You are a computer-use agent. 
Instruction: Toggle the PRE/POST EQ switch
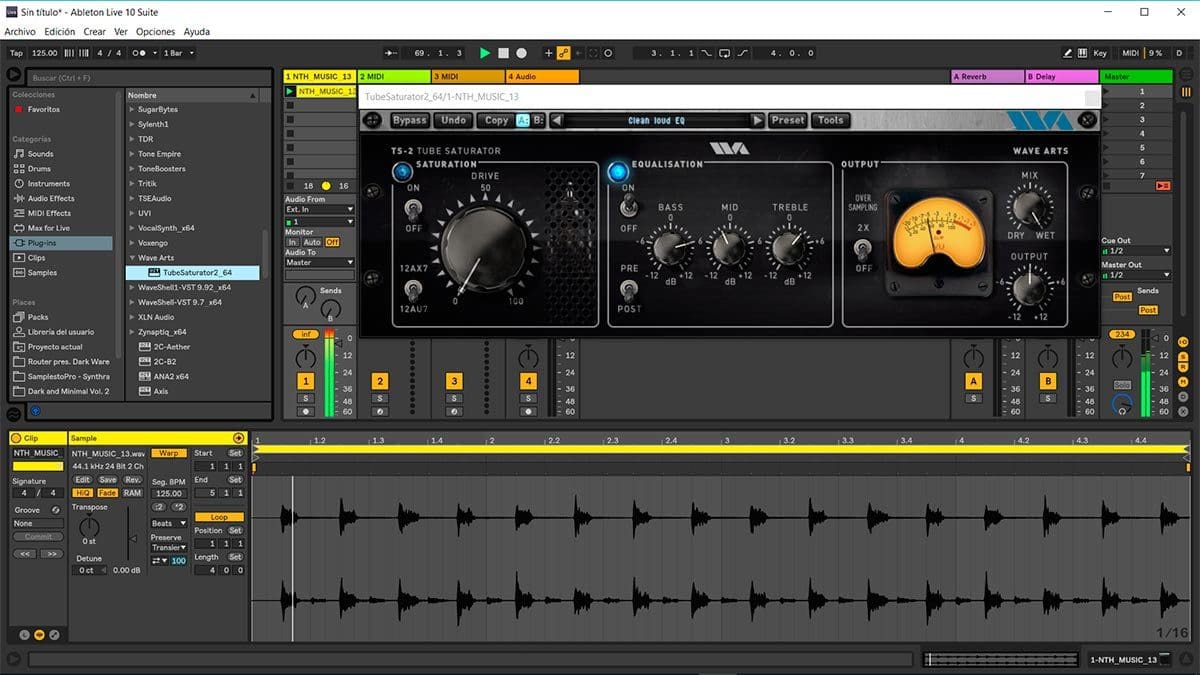pyautogui.click(x=629, y=289)
